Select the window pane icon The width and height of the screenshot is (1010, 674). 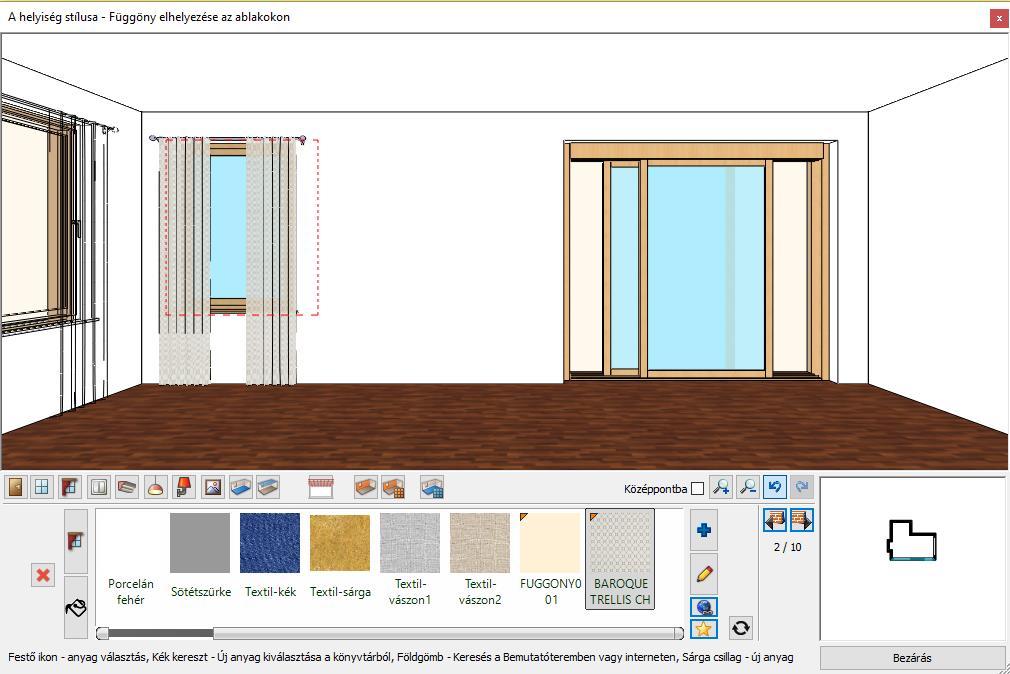(x=42, y=487)
